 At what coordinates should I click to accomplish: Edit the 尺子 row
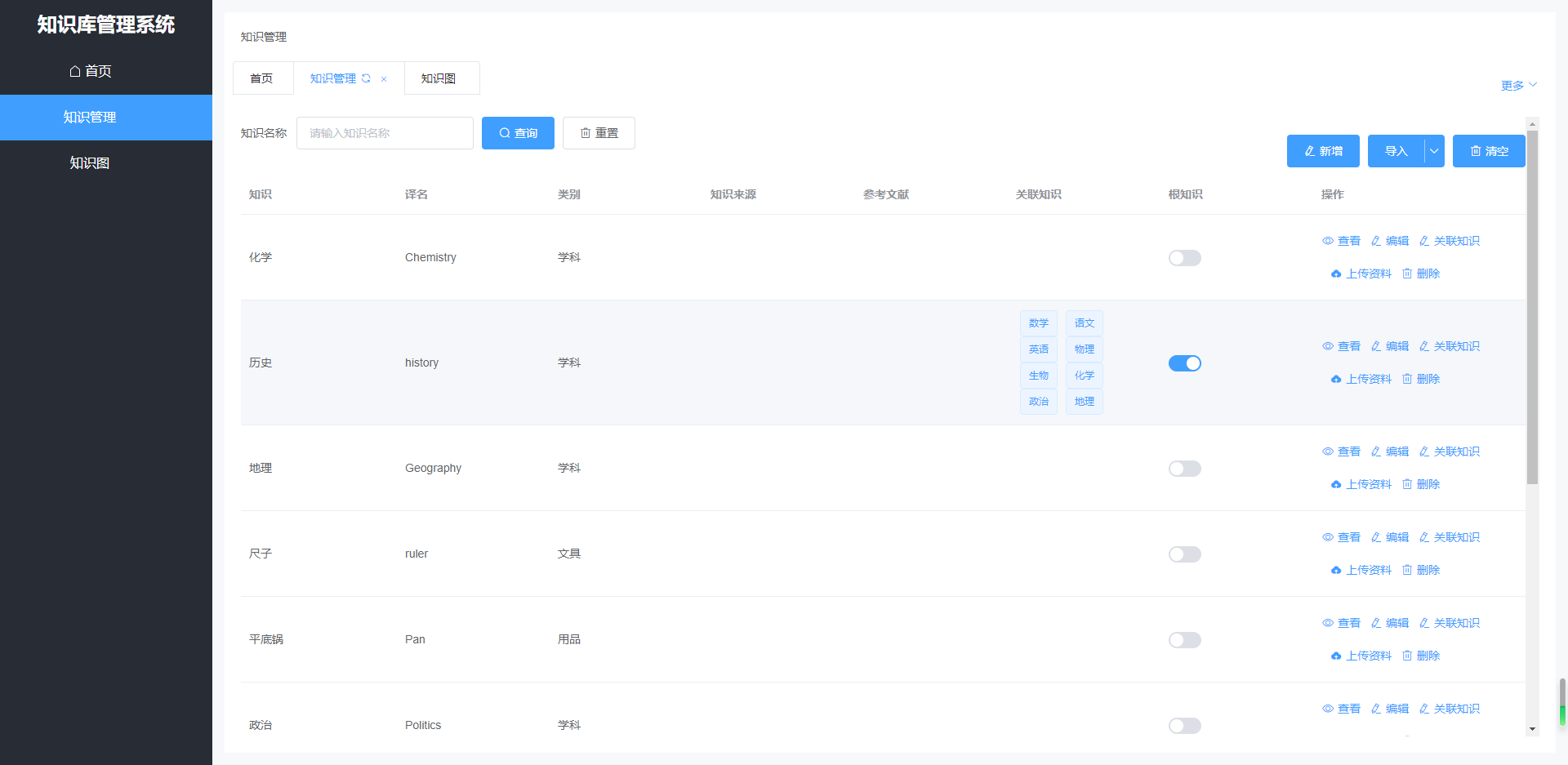point(1390,537)
